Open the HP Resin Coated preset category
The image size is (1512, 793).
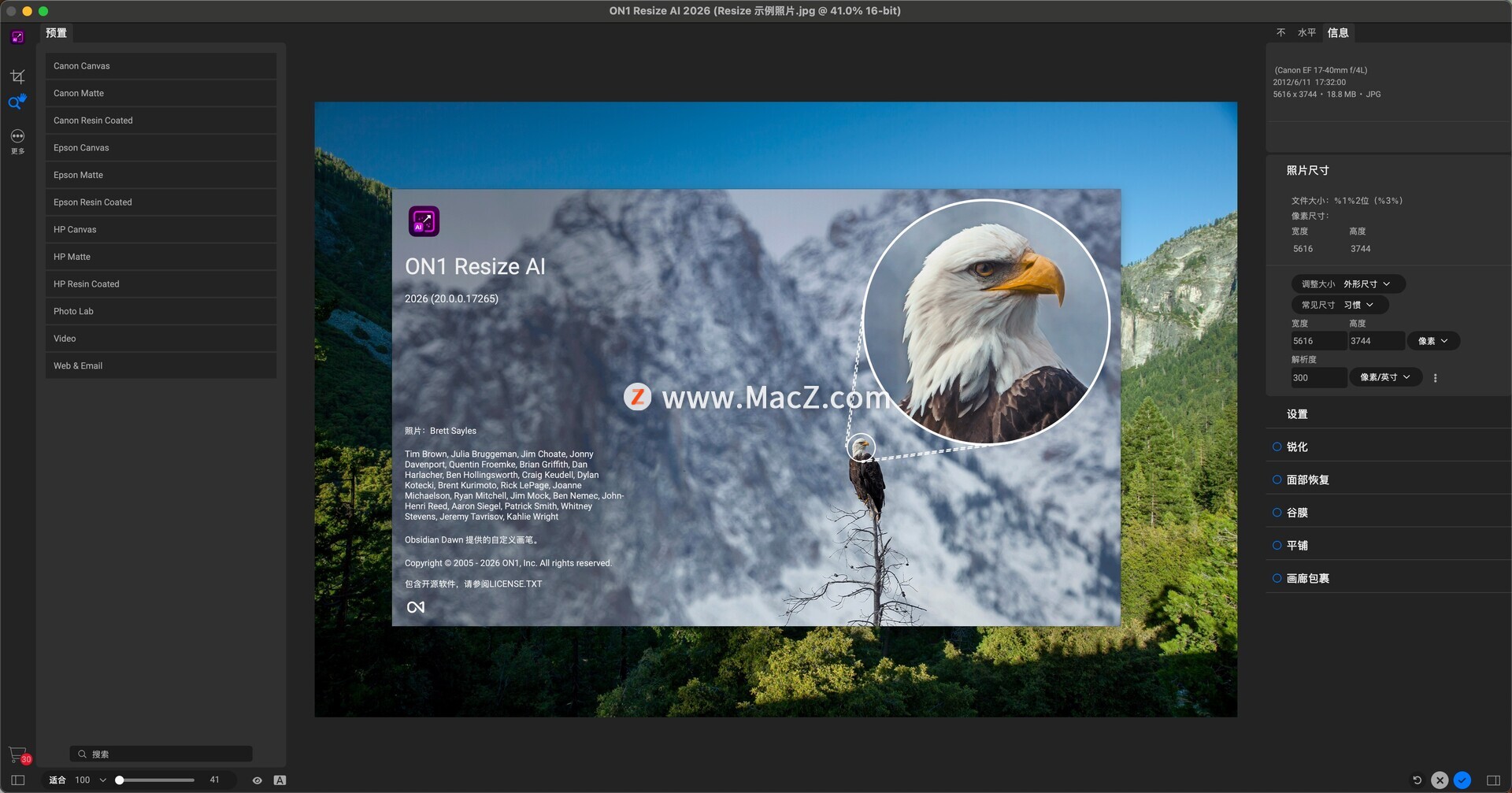(161, 284)
